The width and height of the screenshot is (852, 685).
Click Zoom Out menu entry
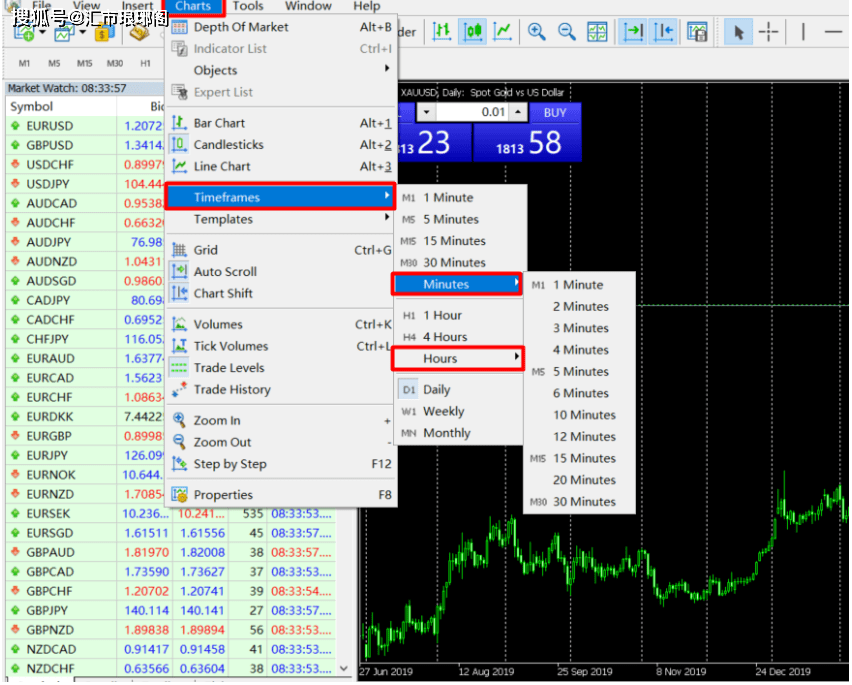click(x=281, y=442)
